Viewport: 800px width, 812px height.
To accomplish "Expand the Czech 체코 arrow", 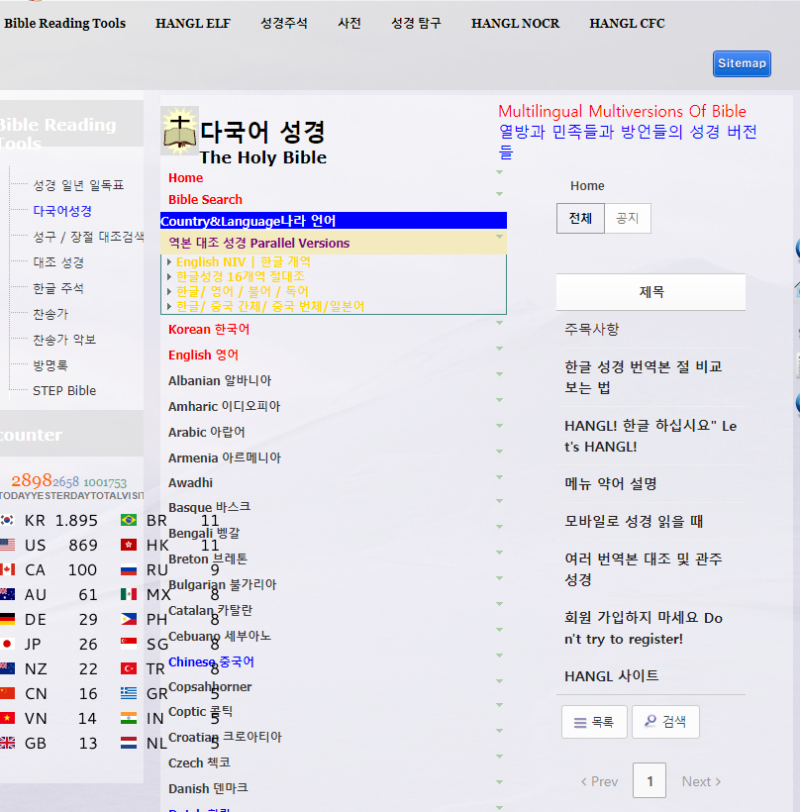I will [x=500, y=757].
